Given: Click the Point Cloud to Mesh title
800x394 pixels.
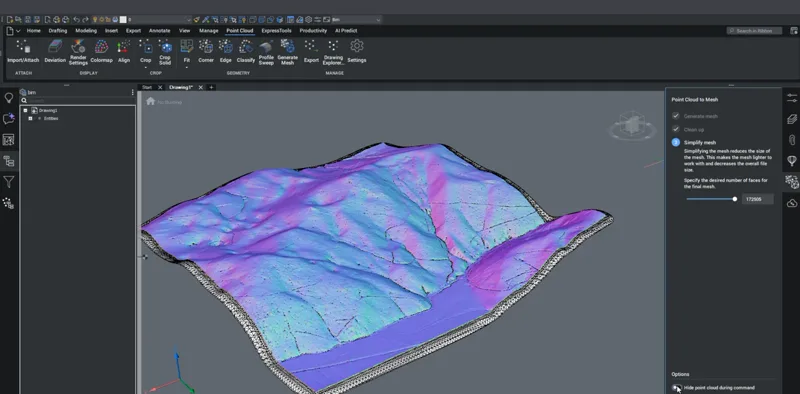Looking at the screenshot, I should tap(695, 100).
